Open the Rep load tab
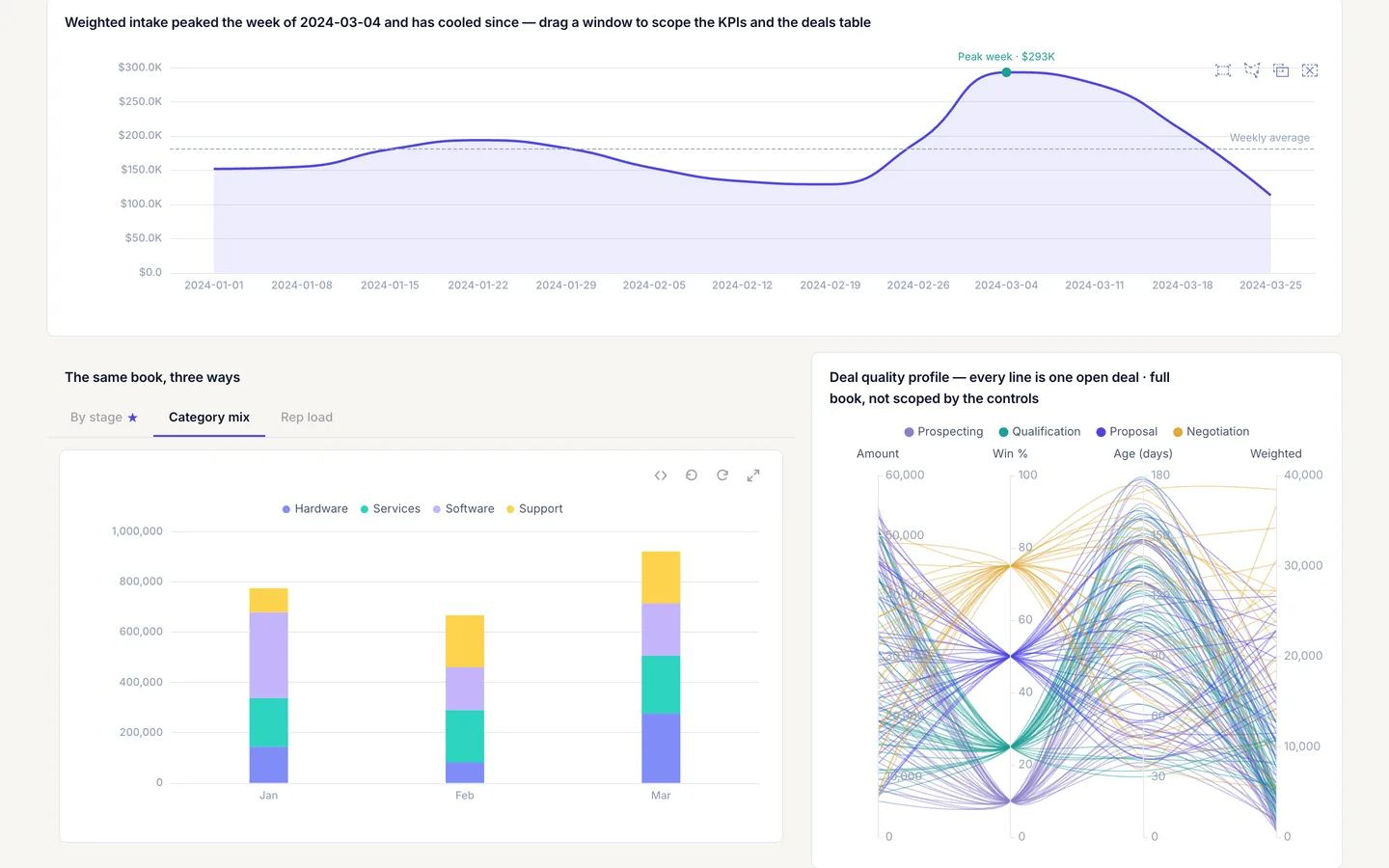Viewport: 1389px width, 868px height. 307,418
